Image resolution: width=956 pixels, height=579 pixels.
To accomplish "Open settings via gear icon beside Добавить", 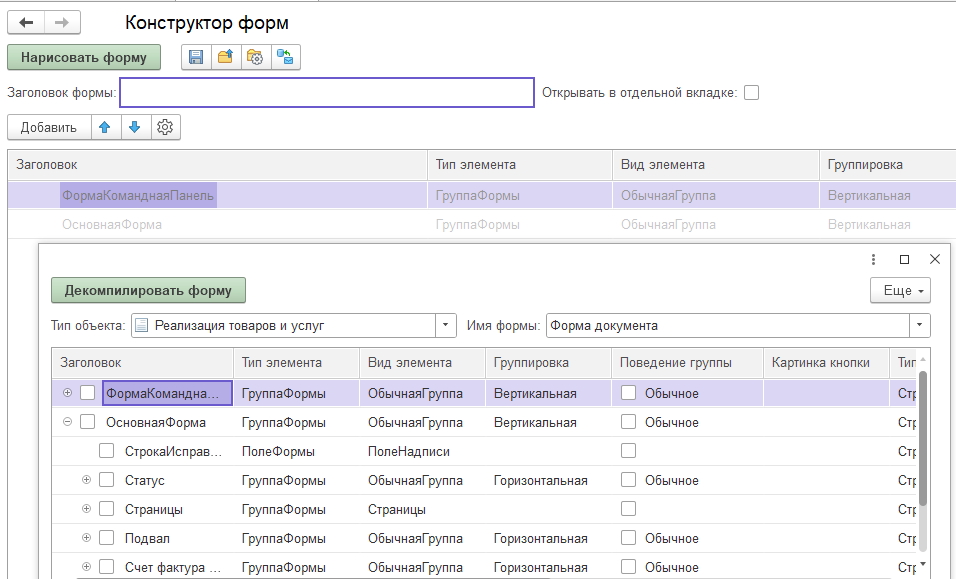I will [165, 127].
